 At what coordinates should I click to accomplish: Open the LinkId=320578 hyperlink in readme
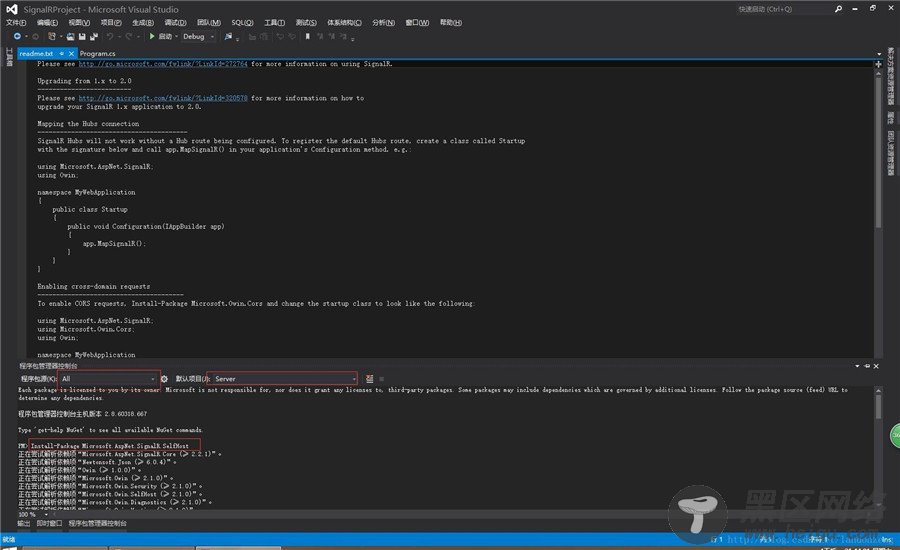pyautogui.click(x=163, y=98)
